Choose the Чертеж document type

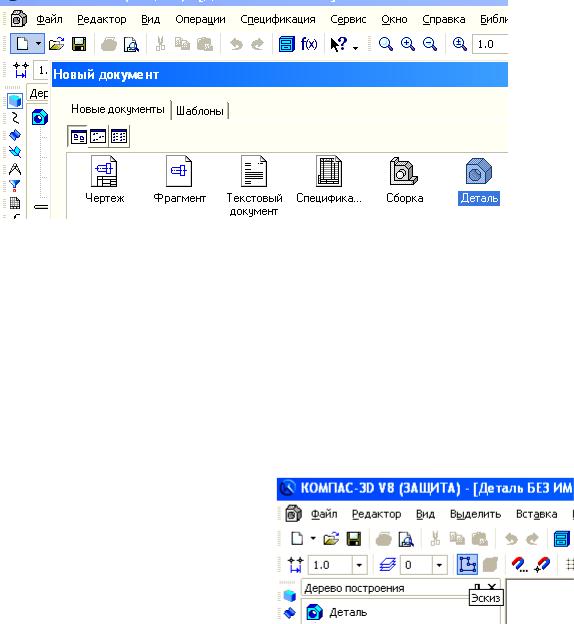coord(104,171)
